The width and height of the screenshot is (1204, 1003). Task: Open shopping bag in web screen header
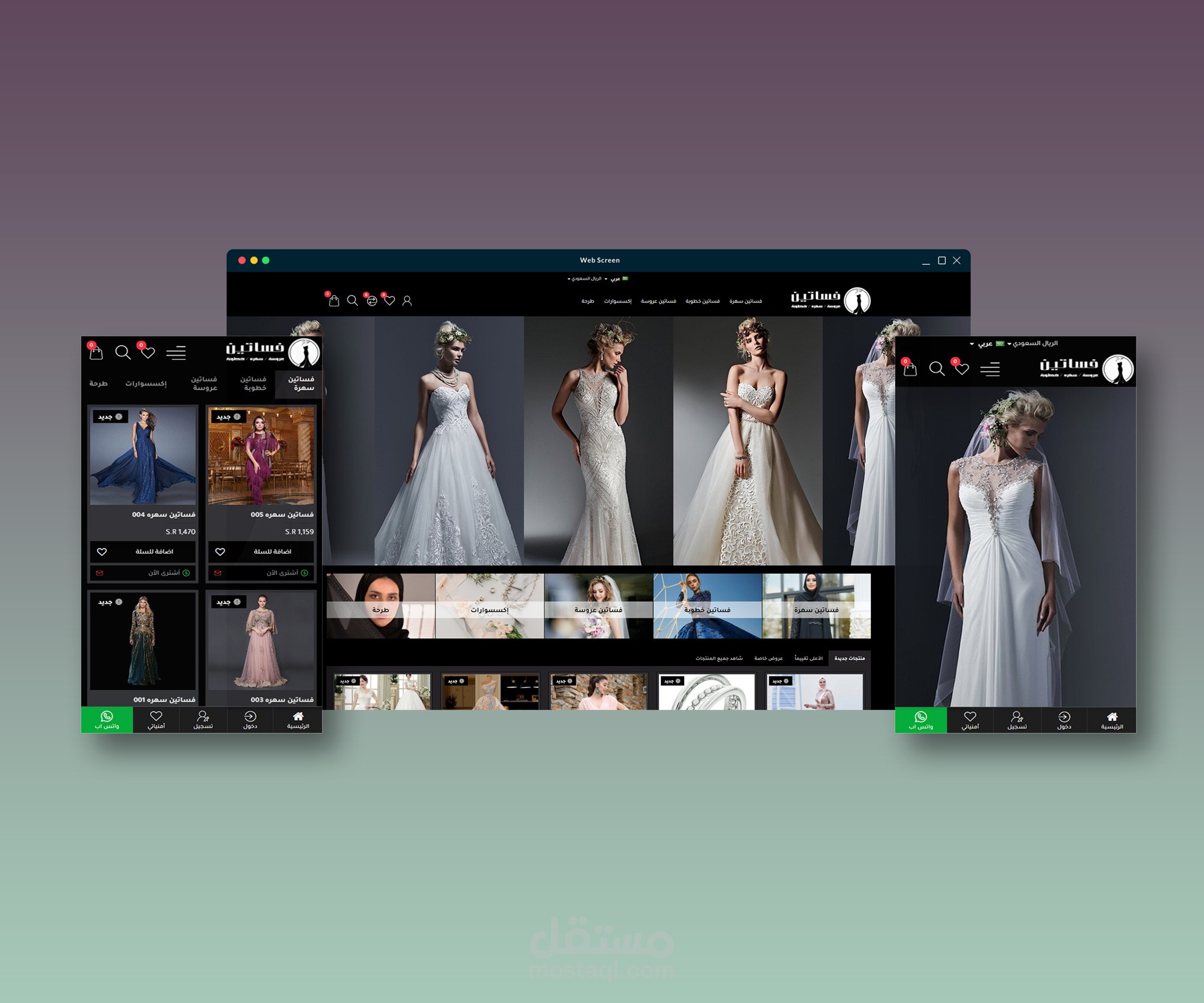[334, 301]
